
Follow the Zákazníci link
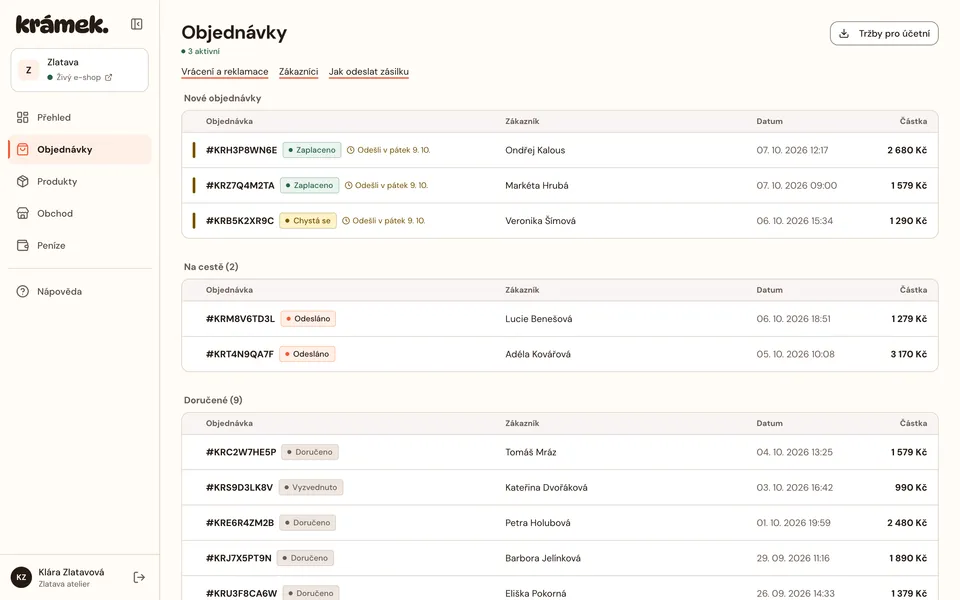(298, 72)
